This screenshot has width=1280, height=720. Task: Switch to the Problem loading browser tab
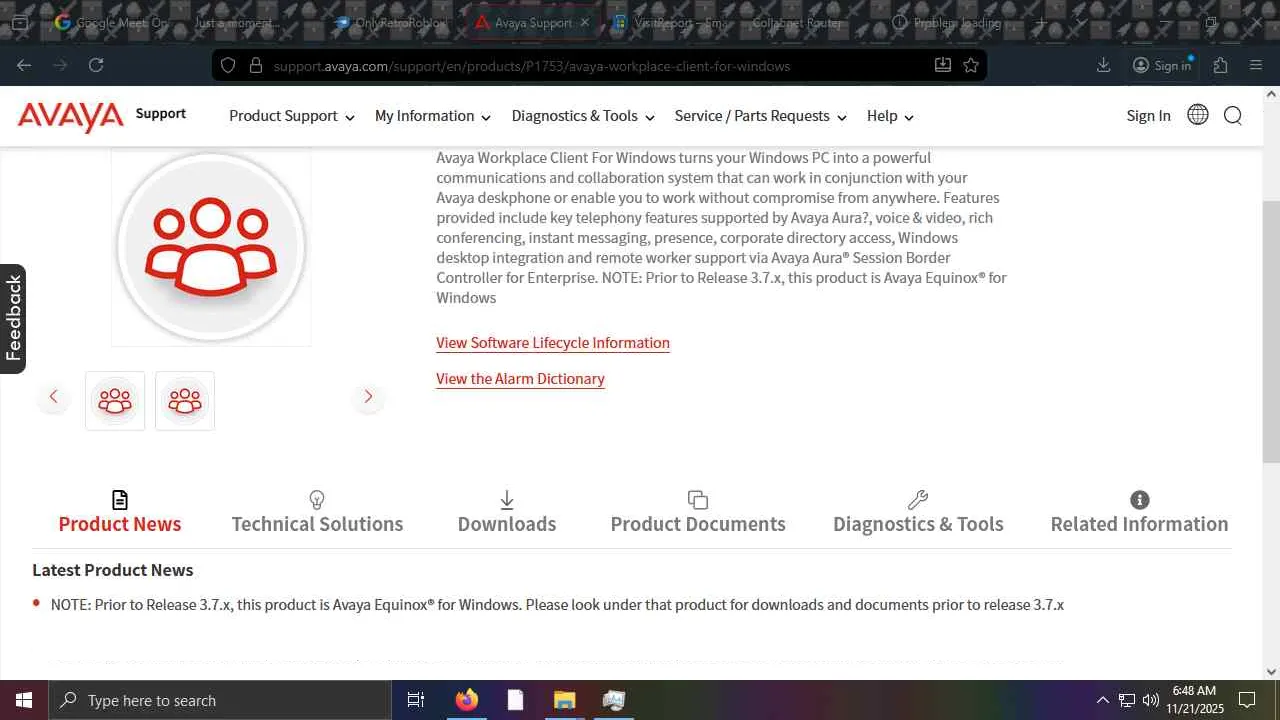(x=947, y=22)
